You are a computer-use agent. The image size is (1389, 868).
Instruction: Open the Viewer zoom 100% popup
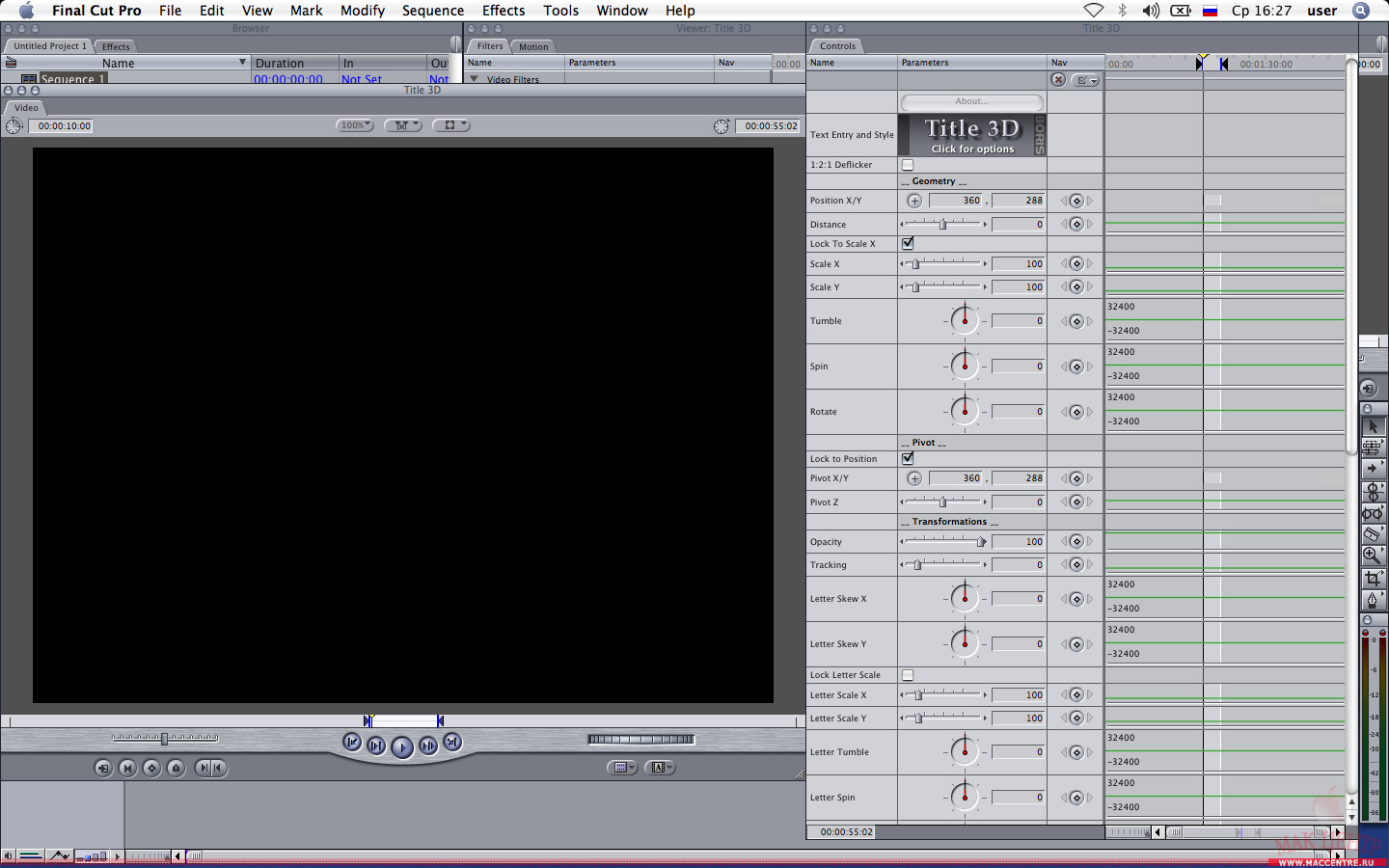[355, 125]
